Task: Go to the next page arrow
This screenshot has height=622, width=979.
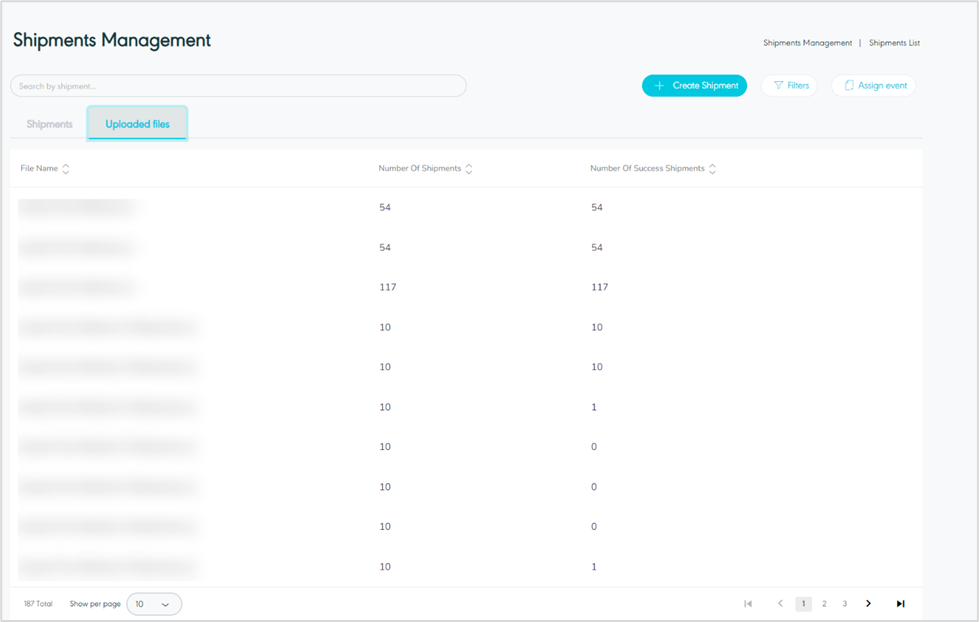Action: [868, 604]
